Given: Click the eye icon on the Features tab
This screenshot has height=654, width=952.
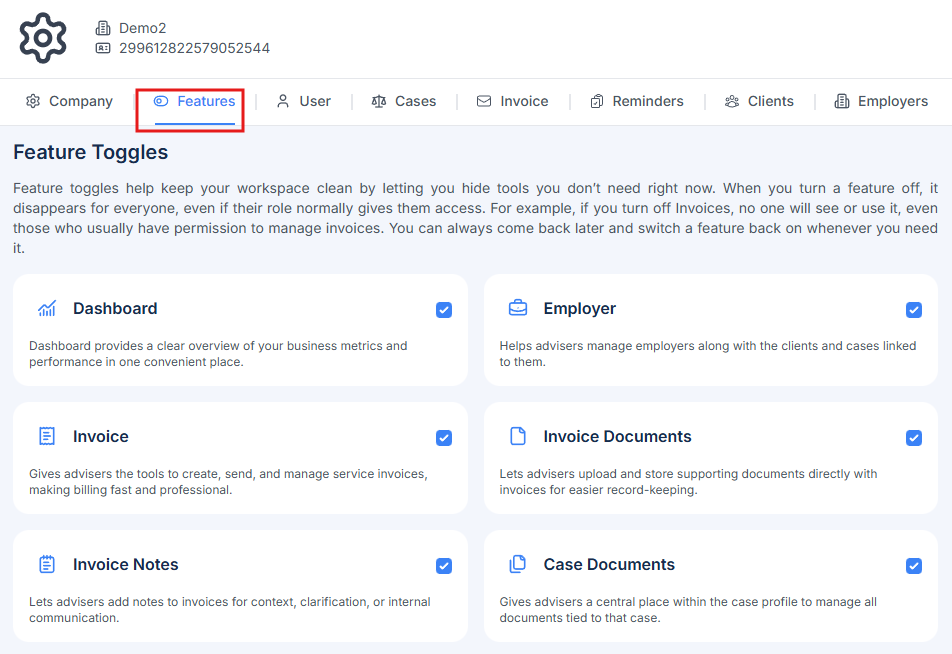Looking at the screenshot, I should [161, 100].
